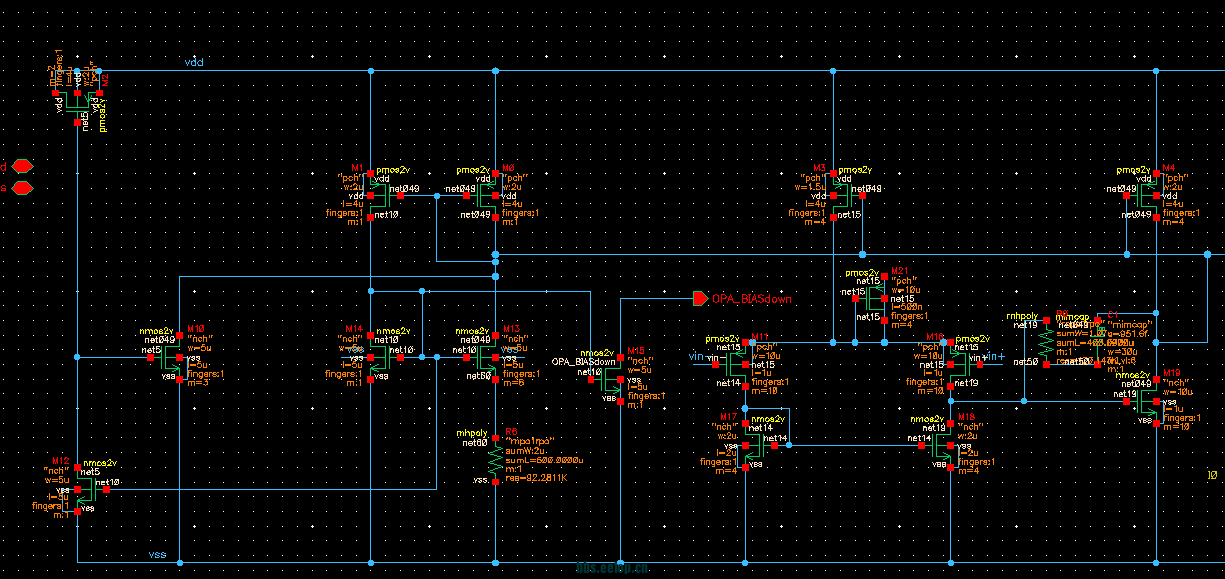1225x579 pixels.
Task: Click the upper red hexagon pin at left edge
Action: coord(24,166)
